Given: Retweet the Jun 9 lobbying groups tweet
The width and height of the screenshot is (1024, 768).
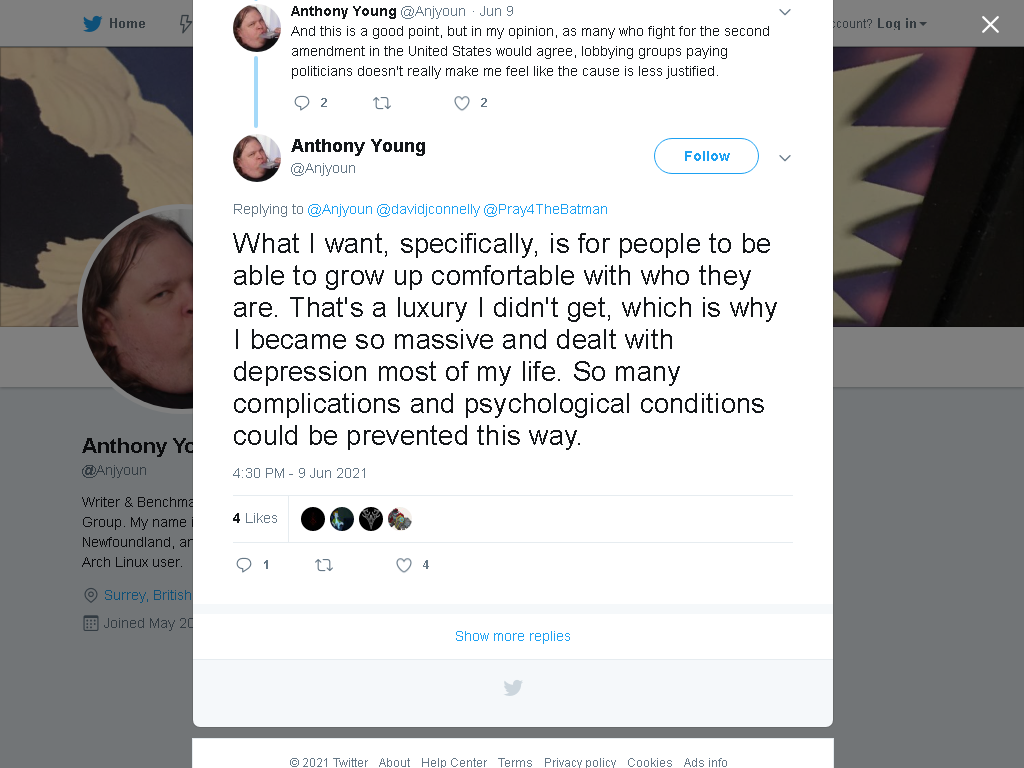Looking at the screenshot, I should tap(381, 103).
